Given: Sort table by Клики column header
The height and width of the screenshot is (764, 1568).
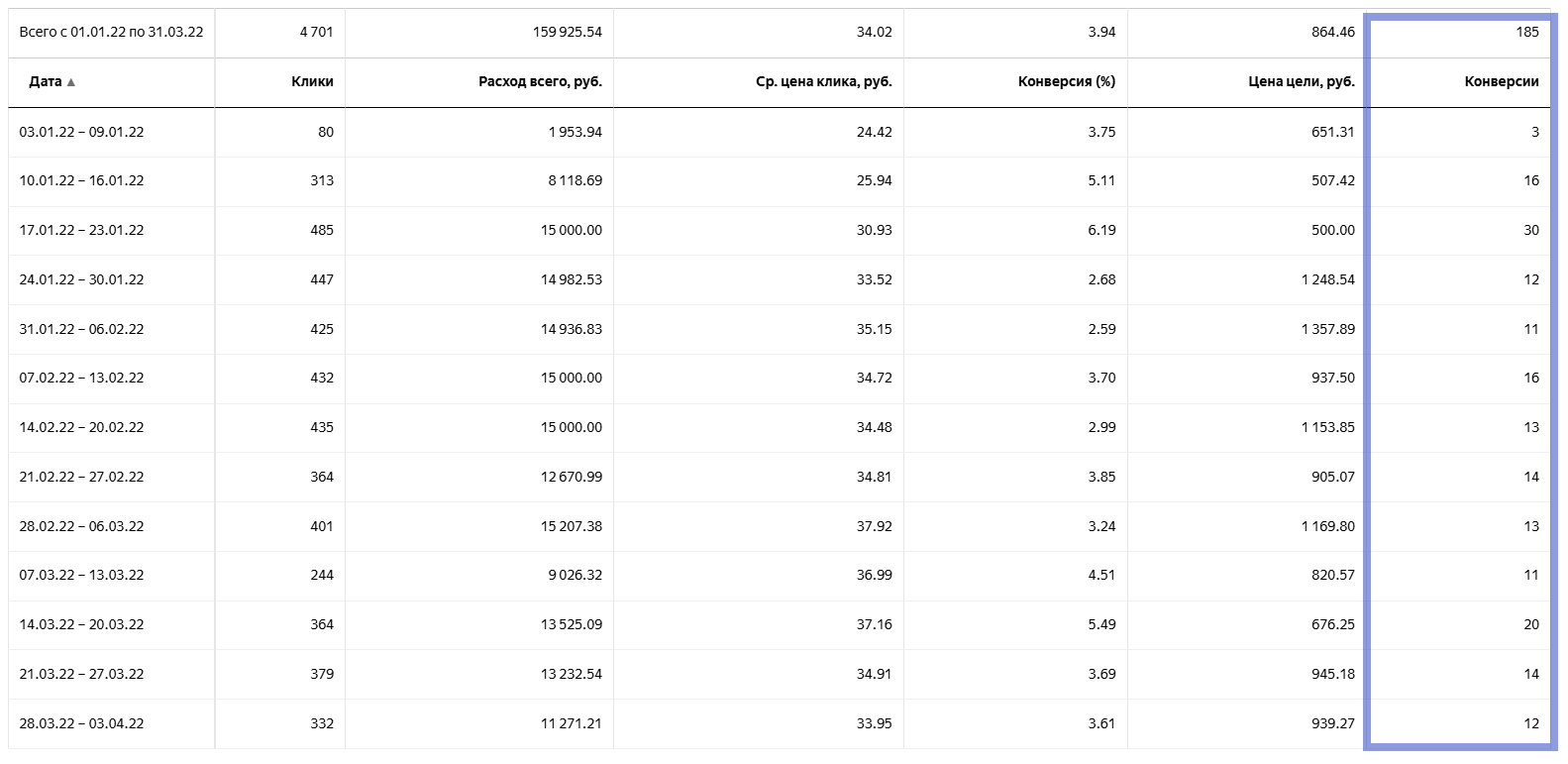Looking at the screenshot, I should [312, 81].
